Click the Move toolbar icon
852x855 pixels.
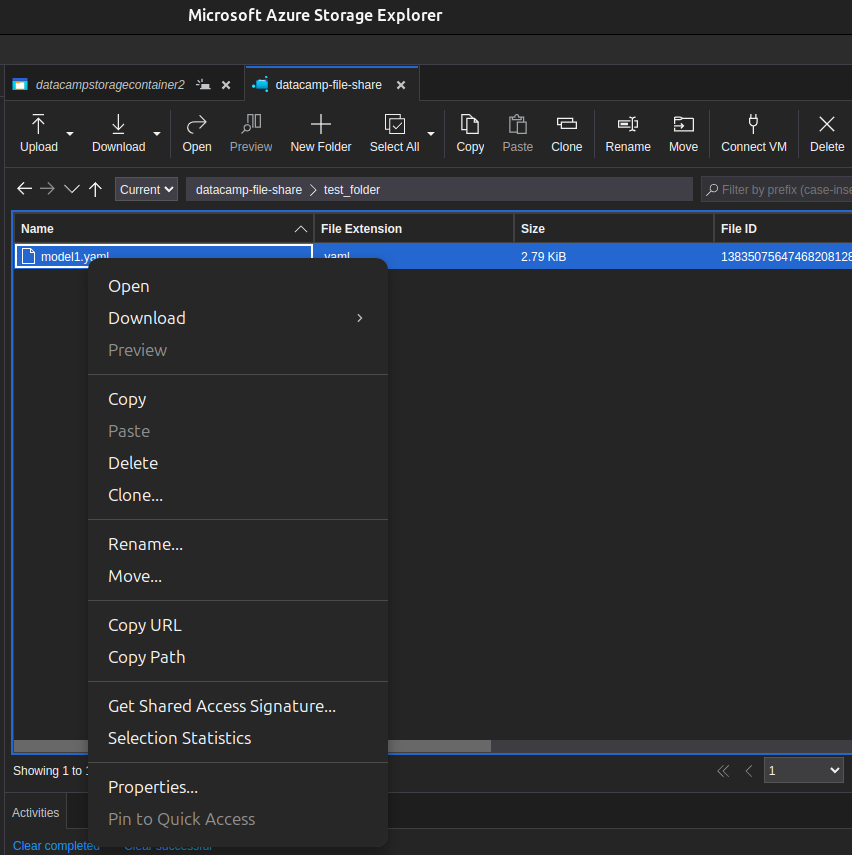pos(683,133)
